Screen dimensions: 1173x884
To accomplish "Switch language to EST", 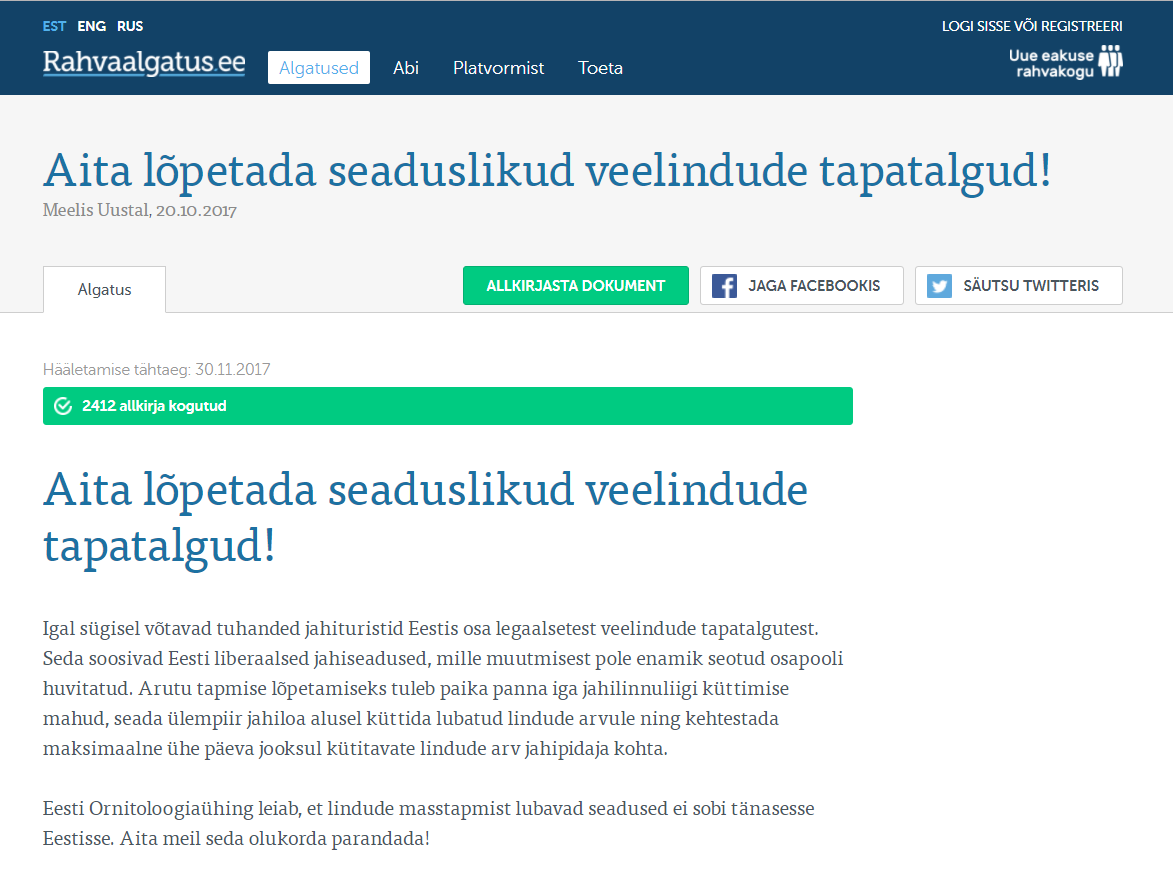I will pyautogui.click(x=54, y=26).
